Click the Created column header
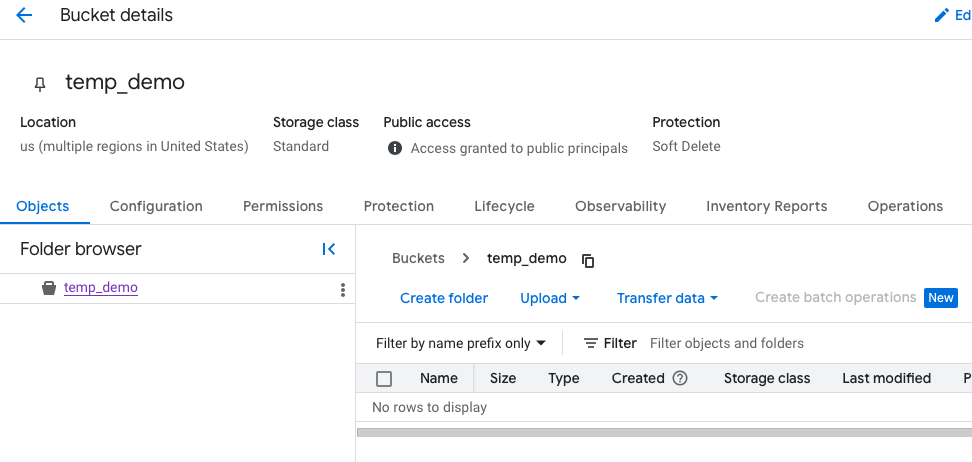972x462 pixels. [638, 378]
